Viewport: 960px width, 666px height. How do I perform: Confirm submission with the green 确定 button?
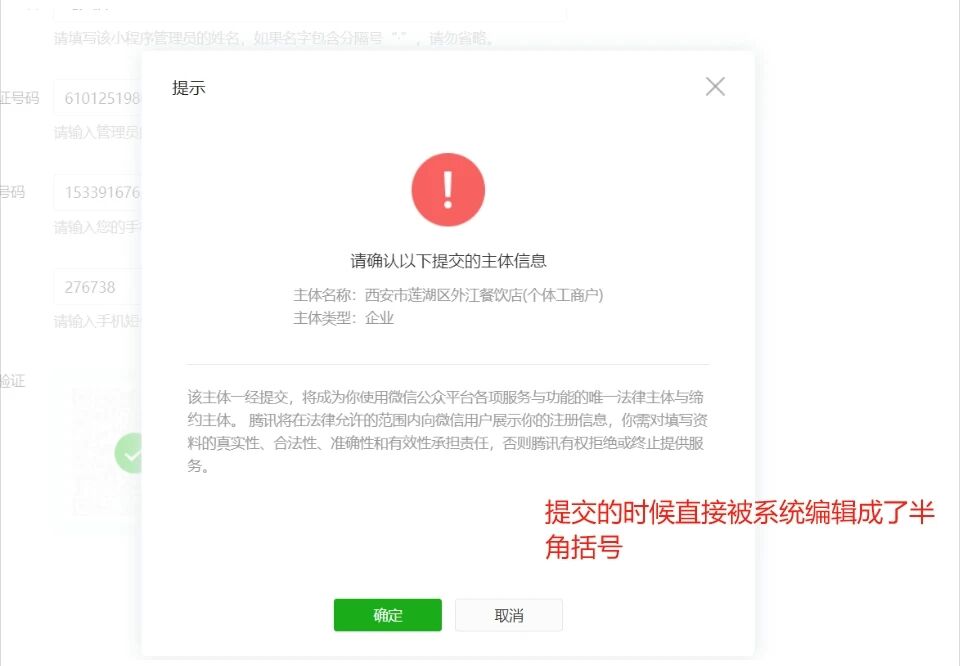tap(388, 615)
